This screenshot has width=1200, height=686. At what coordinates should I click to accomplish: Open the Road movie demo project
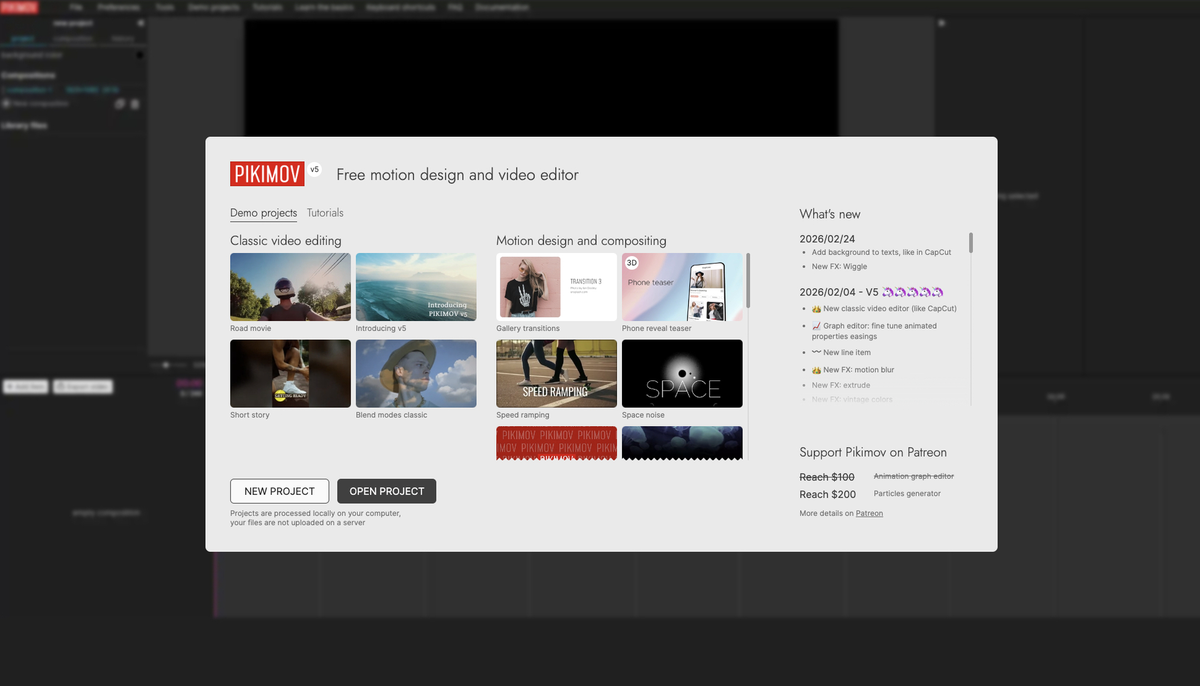click(290, 286)
